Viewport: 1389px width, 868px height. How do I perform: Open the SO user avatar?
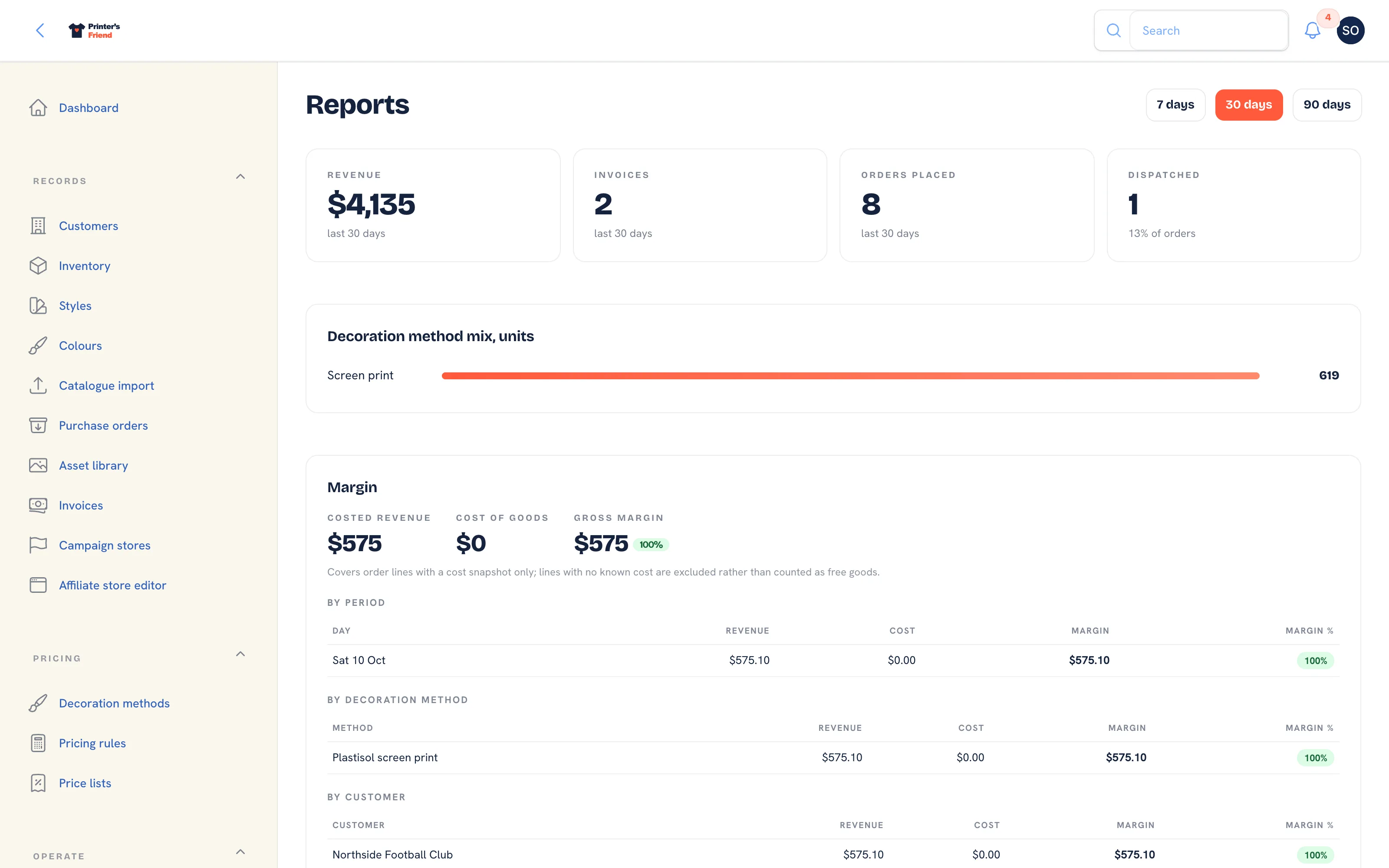point(1350,30)
